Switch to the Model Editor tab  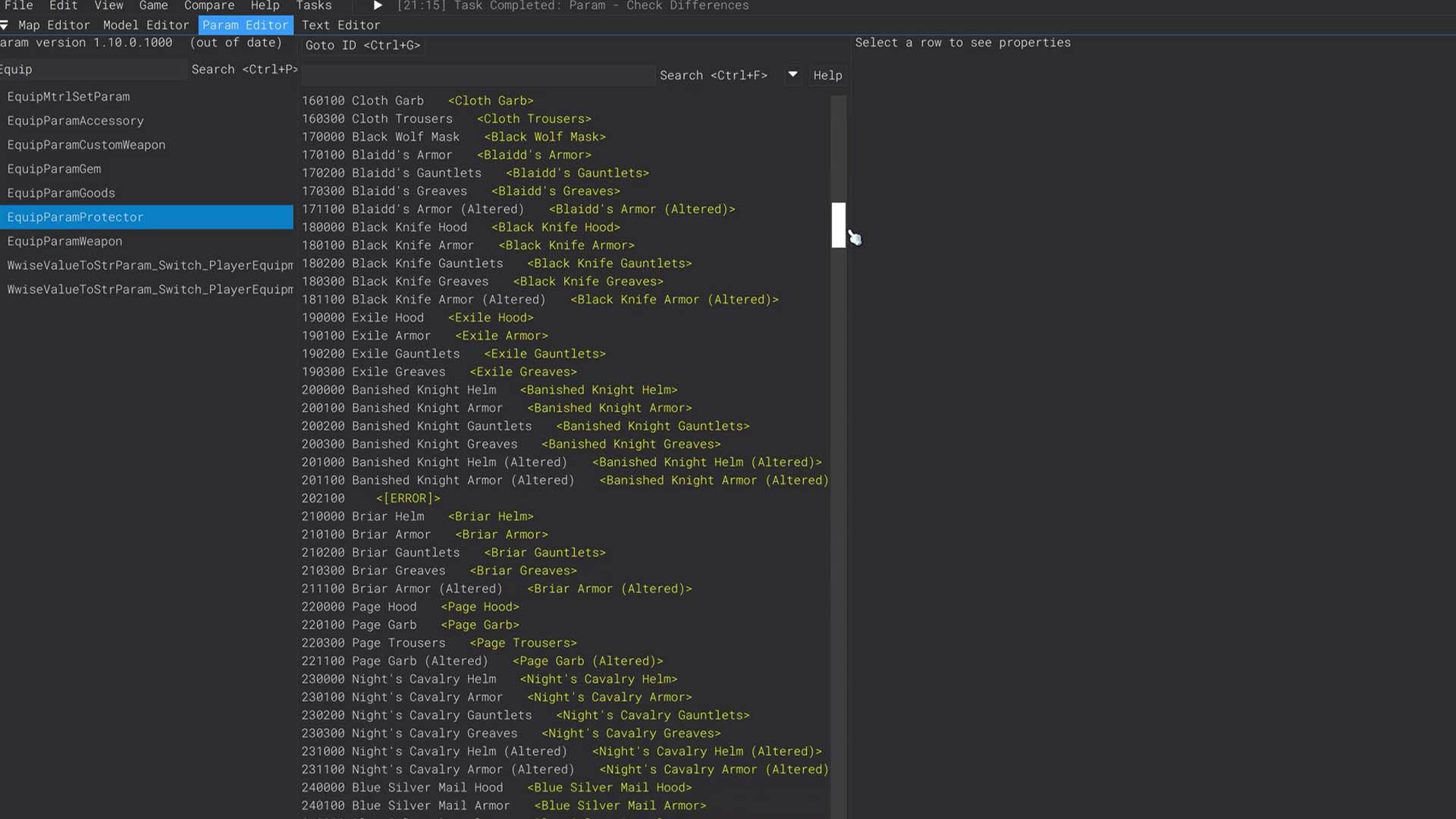146,25
